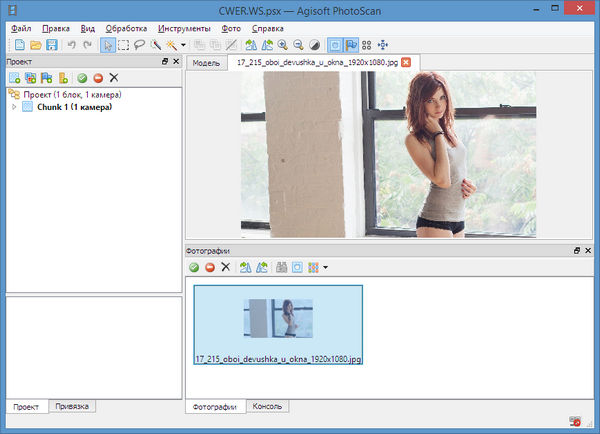Select the photo thumbnail in Фотографии panel

(278, 320)
